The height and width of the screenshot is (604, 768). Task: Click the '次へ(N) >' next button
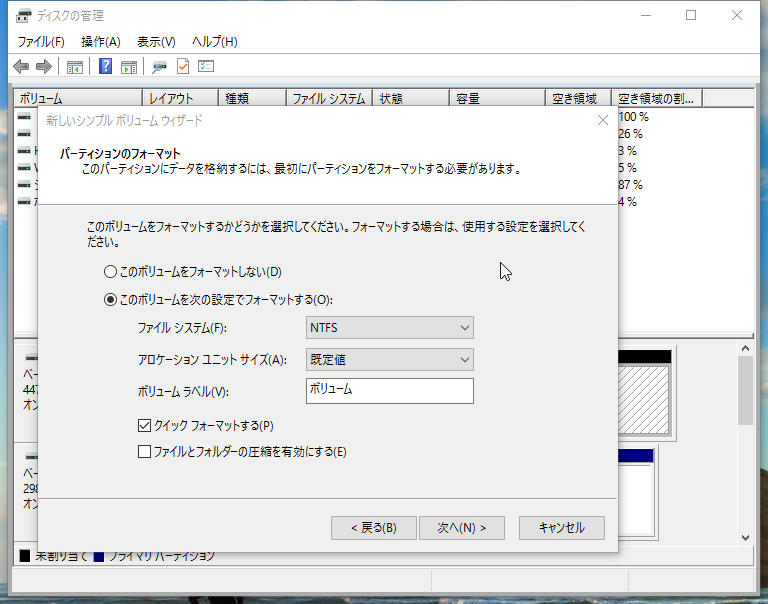point(462,528)
